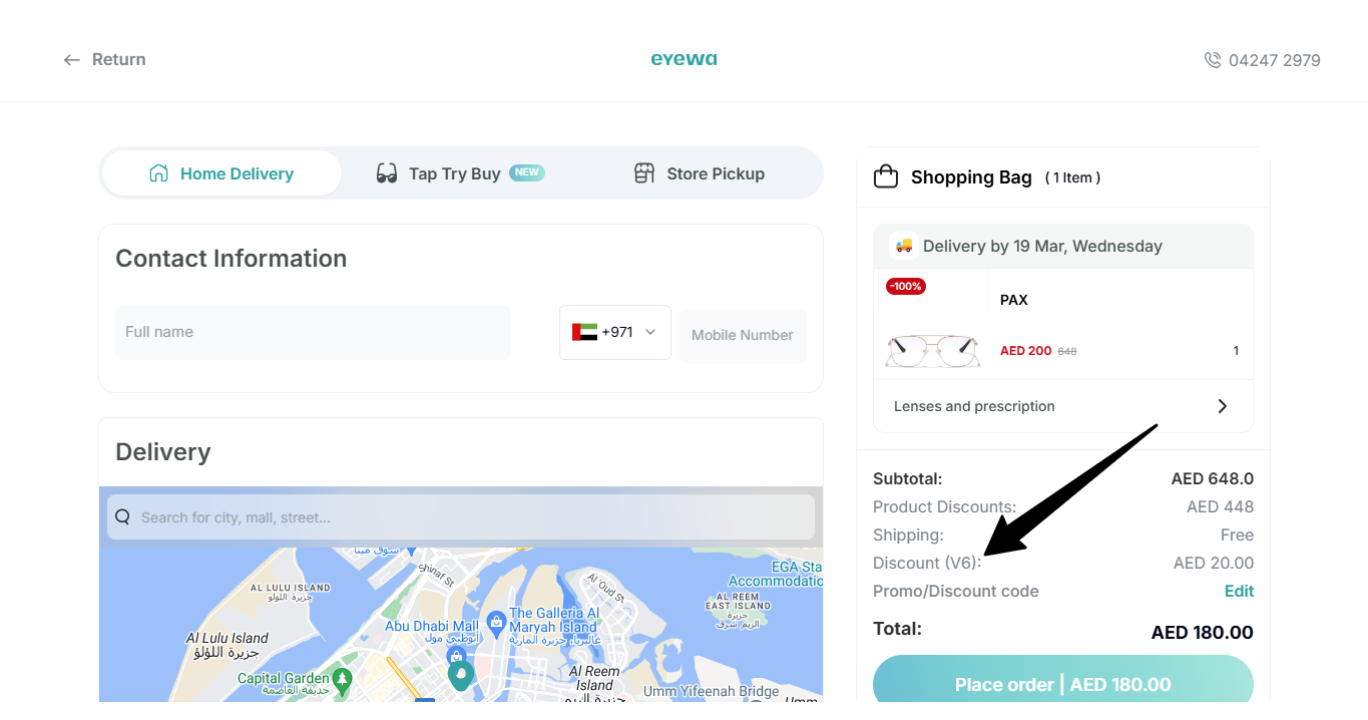Viewport: 1368px width, 720px height.
Task: Focus the Mobile Number field
Action: [743, 335]
